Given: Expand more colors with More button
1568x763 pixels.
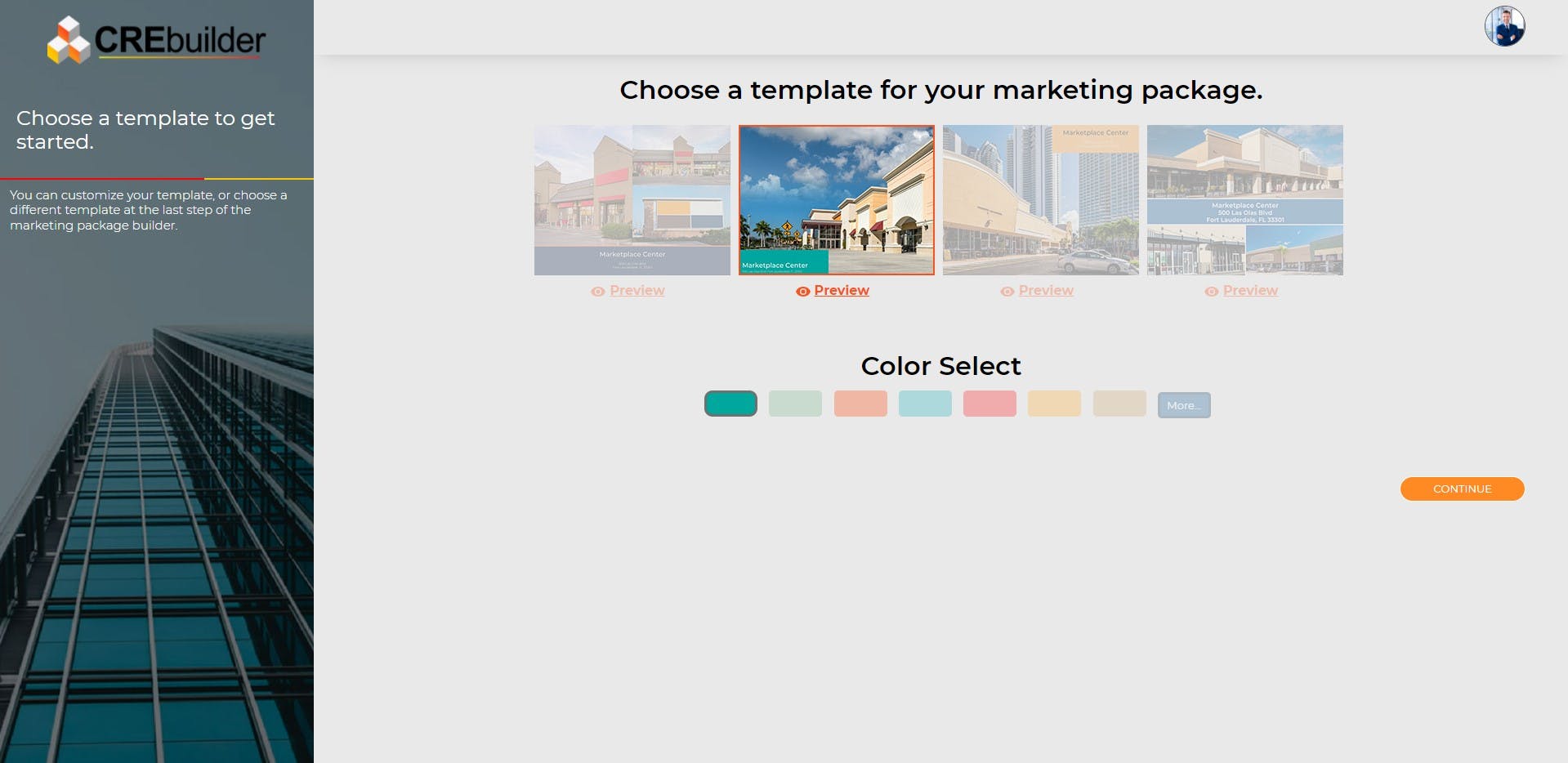Looking at the screenshot, I should (x=1183, y=405).
